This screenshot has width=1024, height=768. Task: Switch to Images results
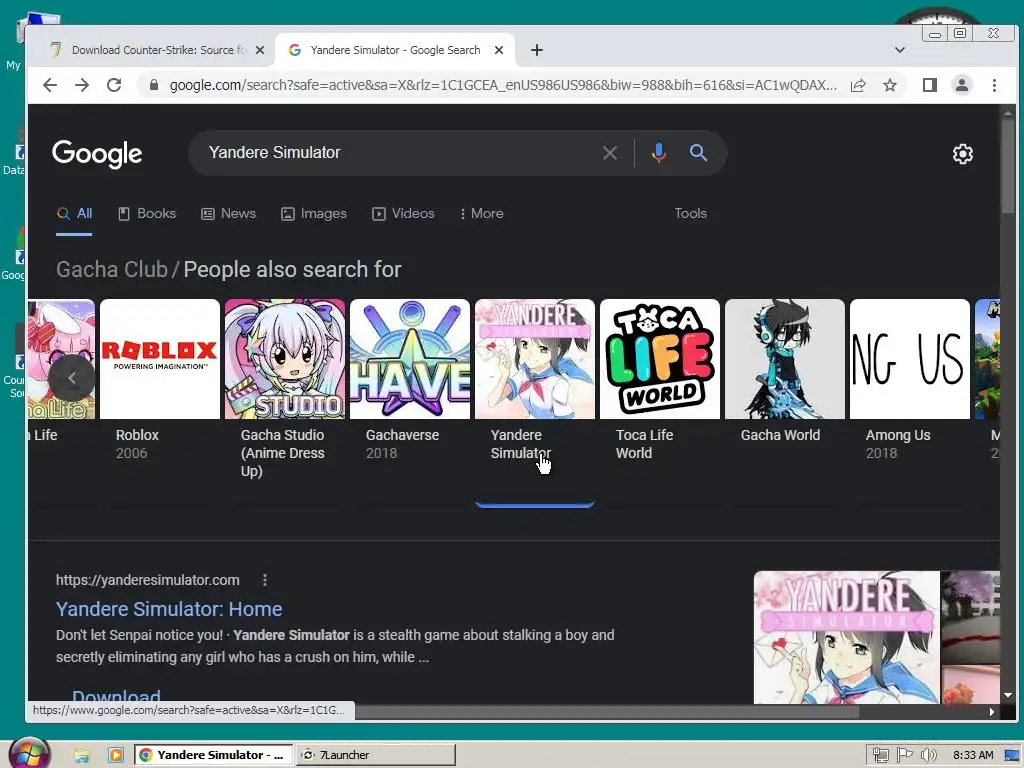click(x=314, y=214)
